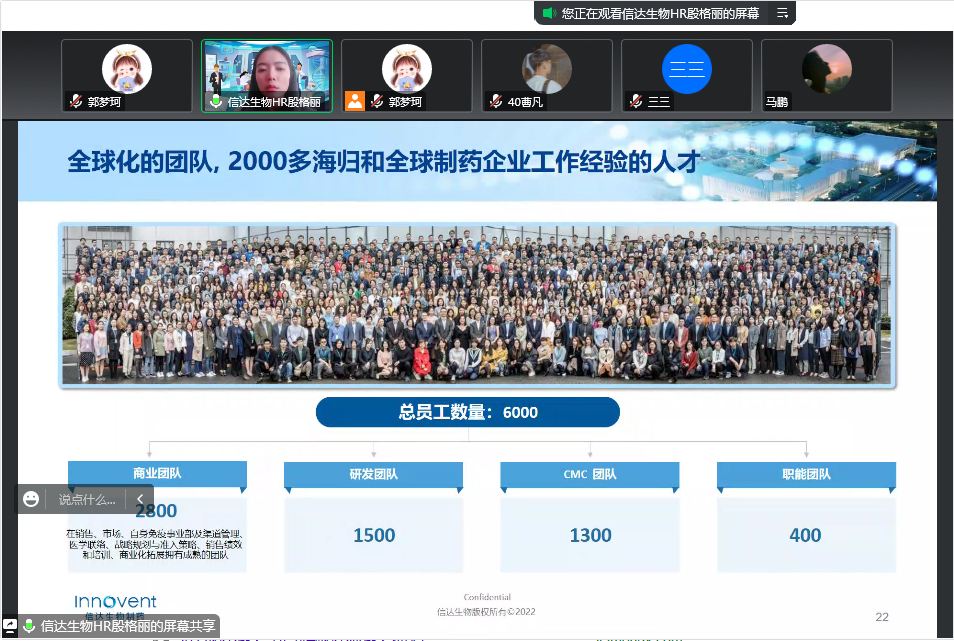Click the muted mic icon beside 三三
Image resolution: width=954 pixels, height=641 pixels.
(x=636, y=101)
